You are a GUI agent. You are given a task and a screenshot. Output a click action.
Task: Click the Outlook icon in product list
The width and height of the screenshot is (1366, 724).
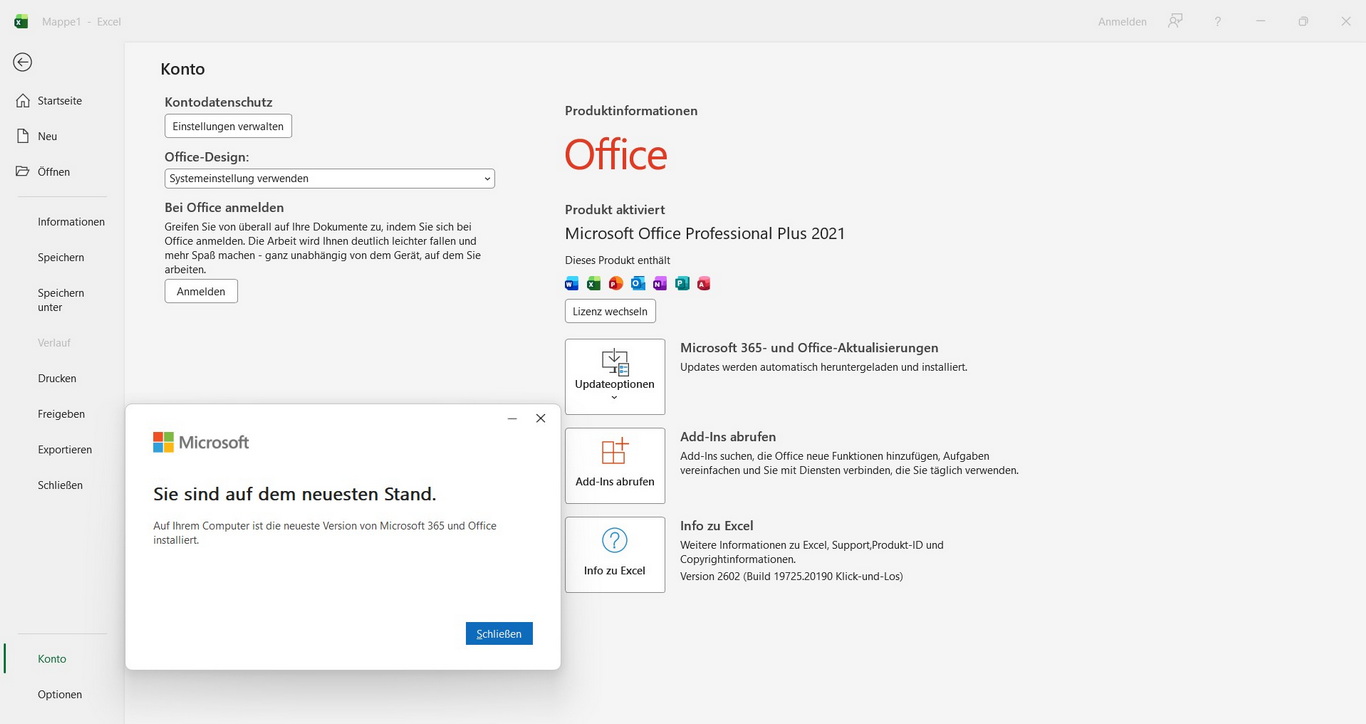(638, 283)
